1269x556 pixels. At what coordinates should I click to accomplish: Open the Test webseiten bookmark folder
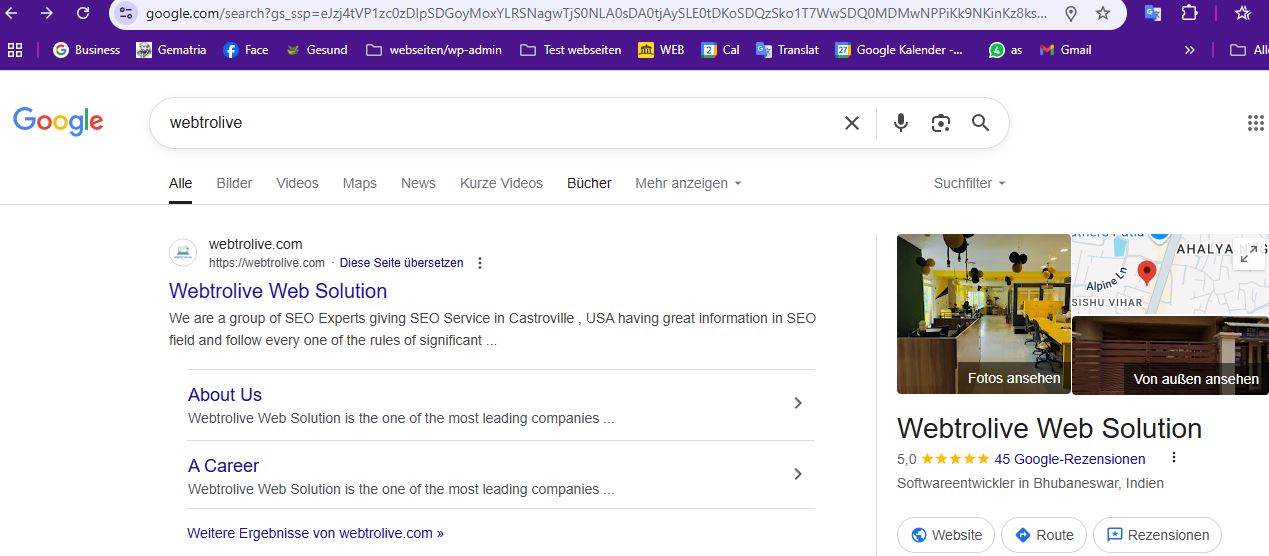[571, 50]
